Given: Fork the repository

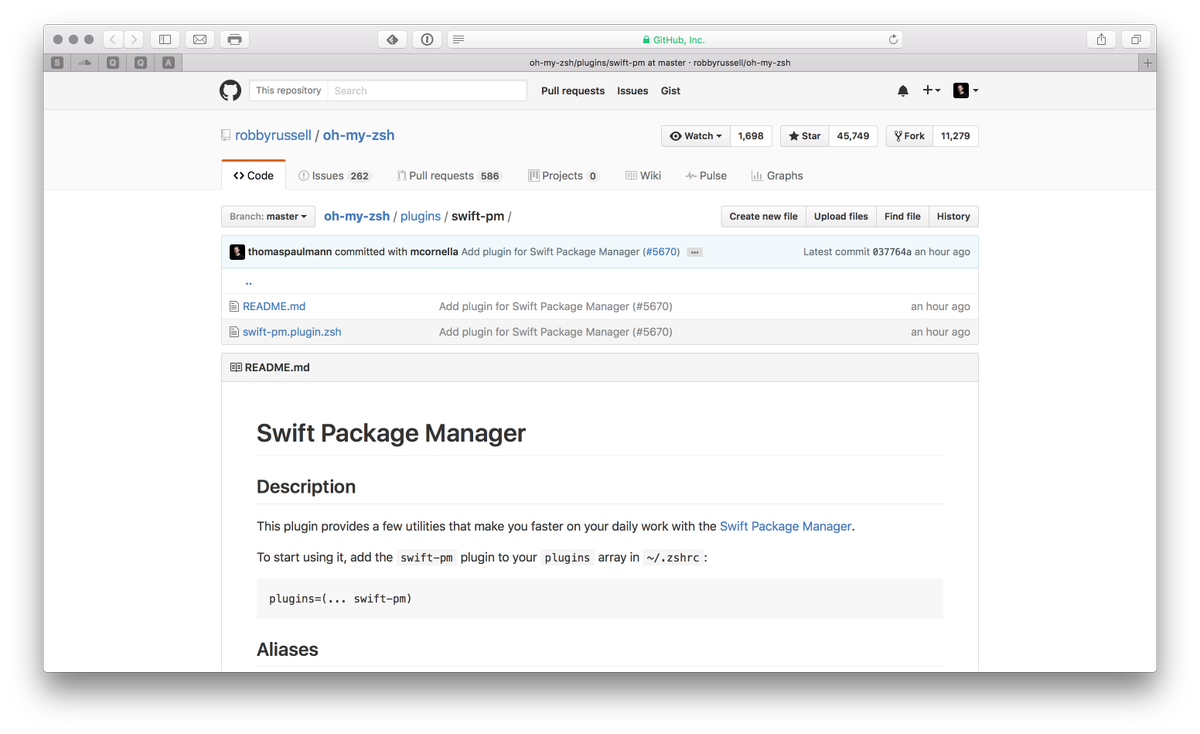Looking at the screenshot, I should (909, 136).
